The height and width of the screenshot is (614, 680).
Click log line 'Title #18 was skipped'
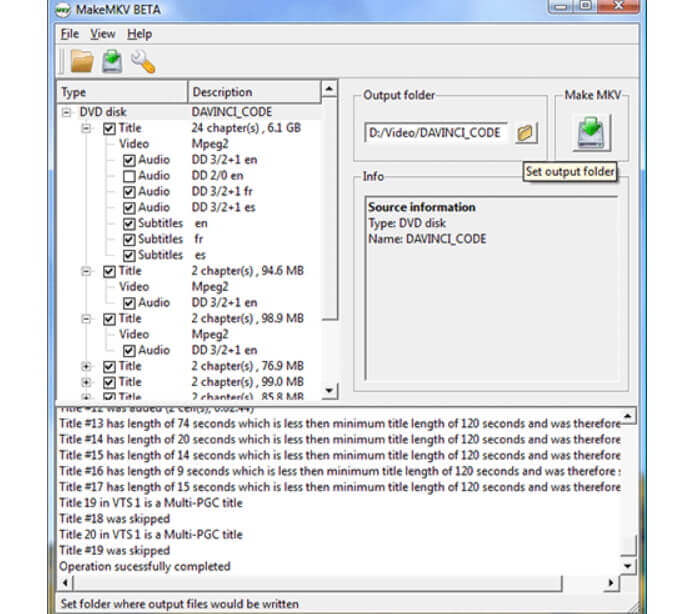click(114, 519)
